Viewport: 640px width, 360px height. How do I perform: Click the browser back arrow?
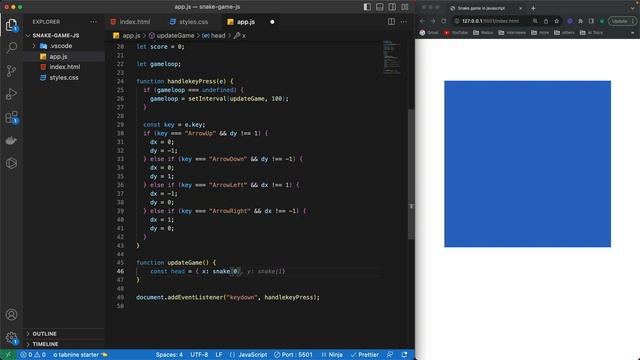click(x=422, y=21)
